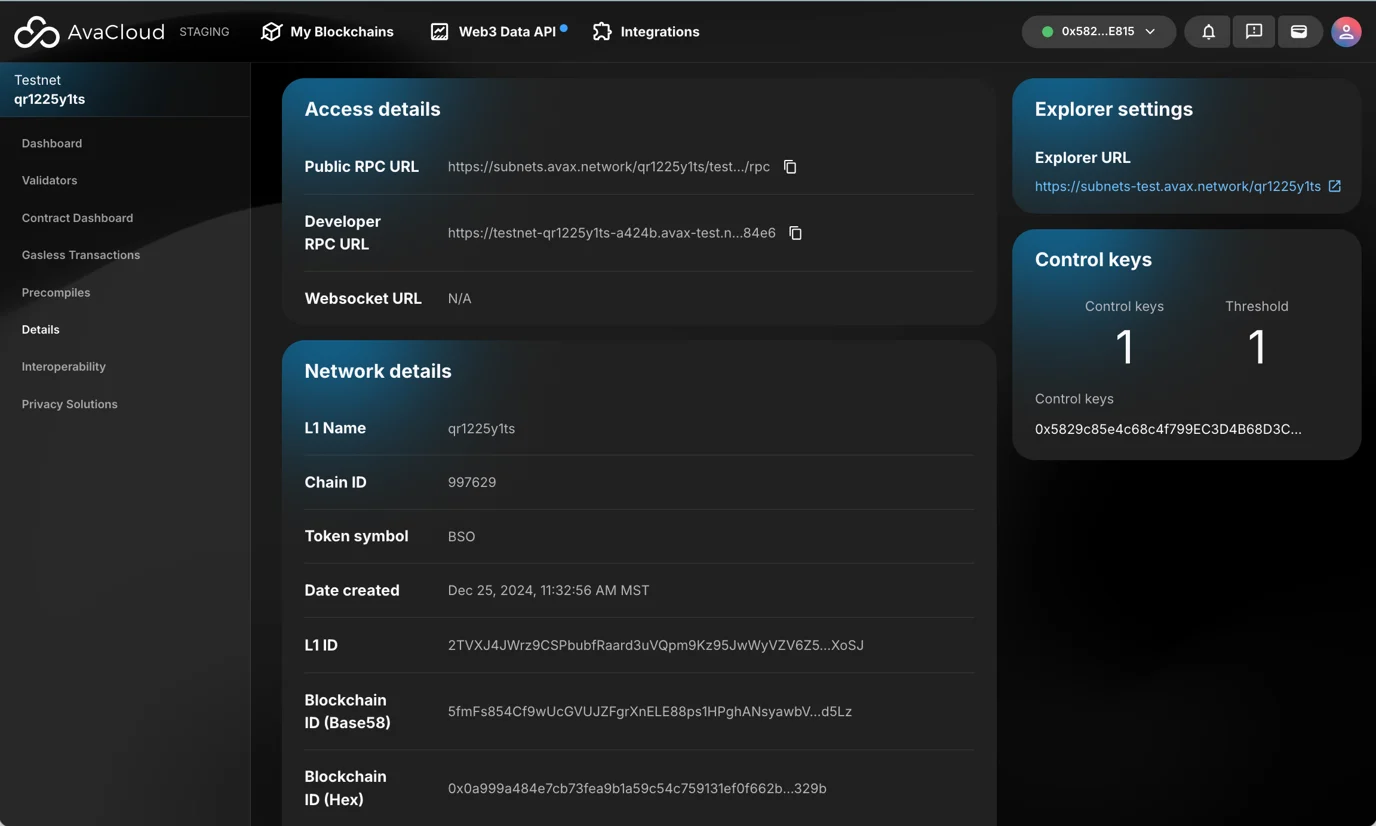Open the Explorer URL subnets-test link
This screenshot has height=826, width=1376.
pyautogui.click(x=1177, y=186)
